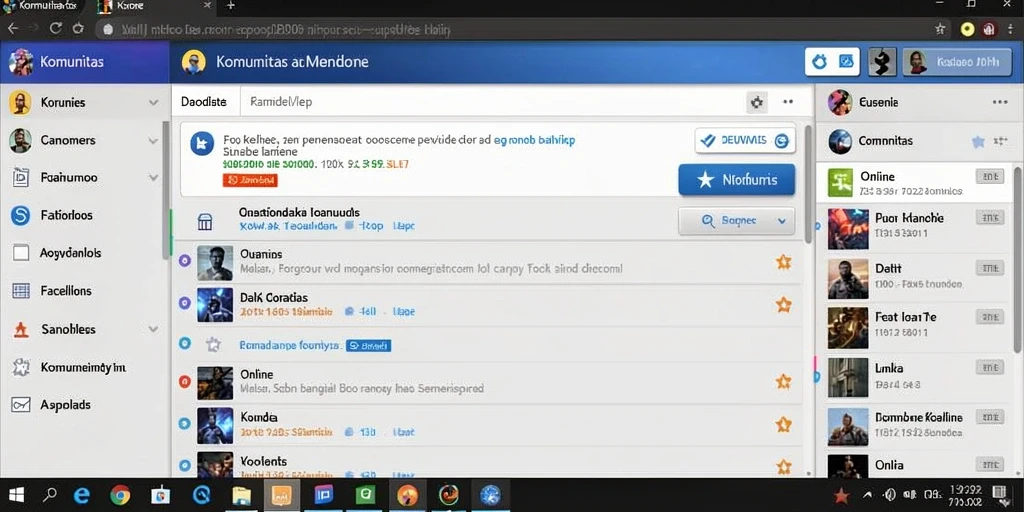Select purple radio circle beside DalK Coratias
The image size is (1024, 512).
(184, 303)
